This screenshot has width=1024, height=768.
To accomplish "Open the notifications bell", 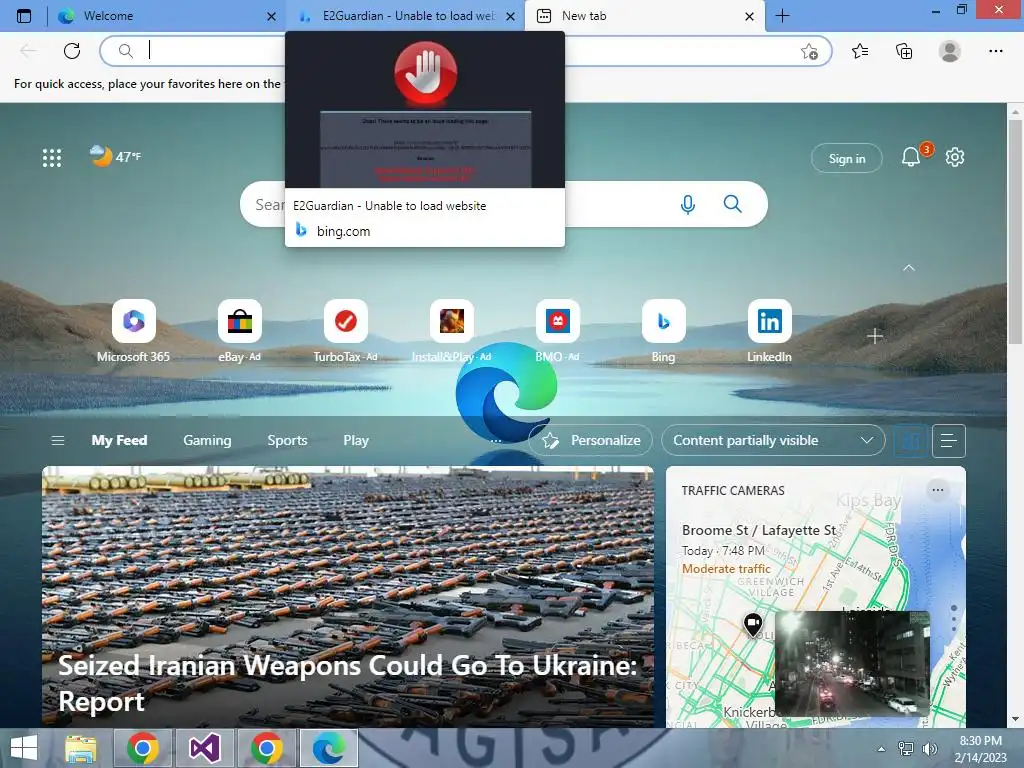I will pyautogui.click(x=911, y=157).
